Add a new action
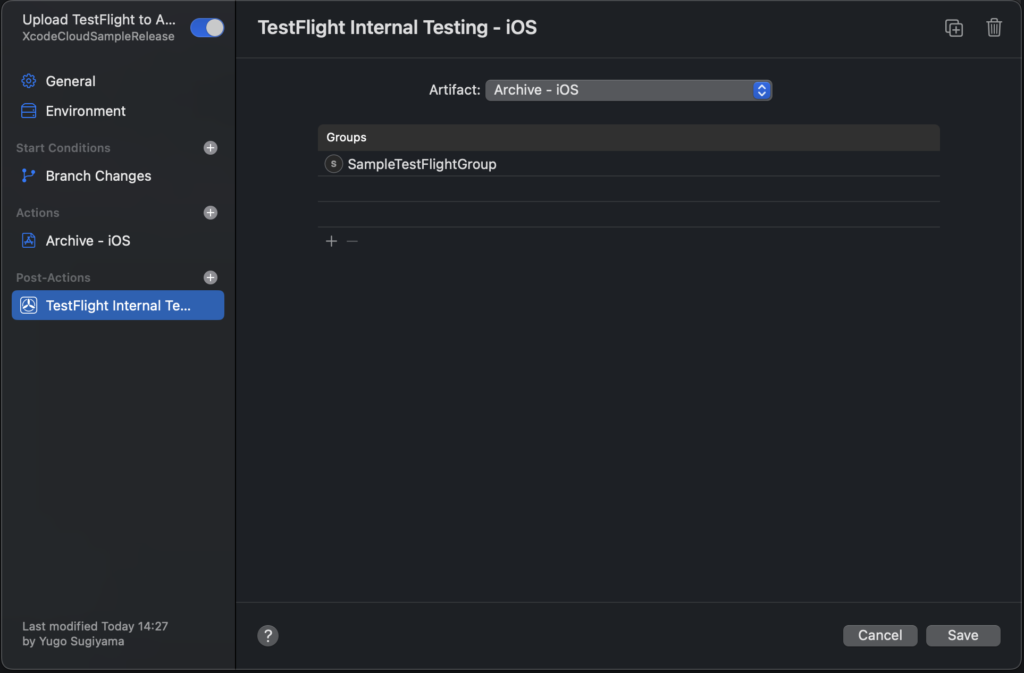The width and height of the screenshot is (1024, 673). click(x=210, y=213)
